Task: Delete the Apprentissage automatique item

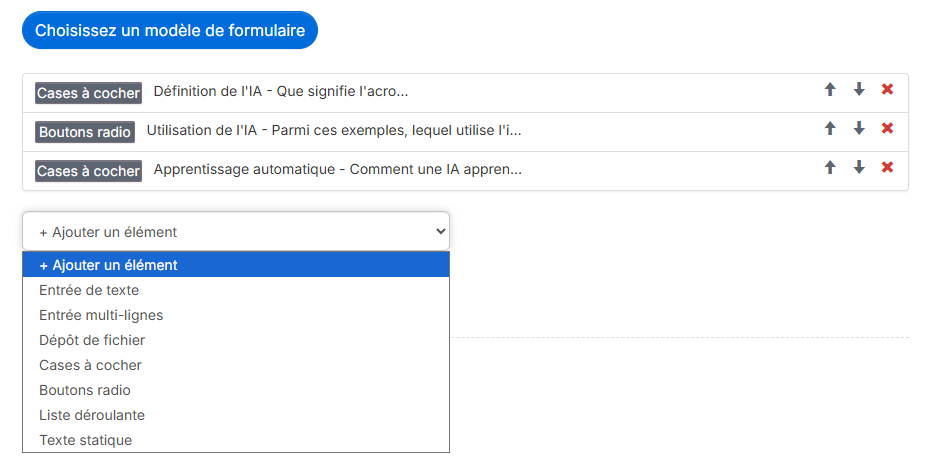Action: point(887,167)
